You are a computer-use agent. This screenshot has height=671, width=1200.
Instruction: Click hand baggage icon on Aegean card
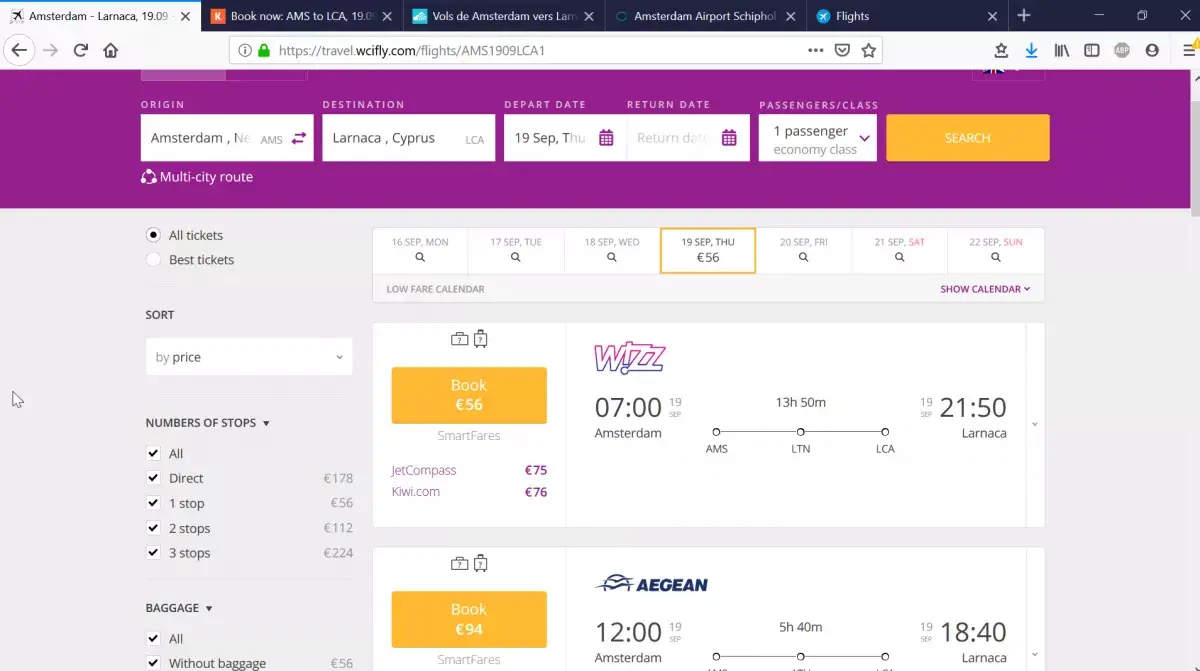459,563
